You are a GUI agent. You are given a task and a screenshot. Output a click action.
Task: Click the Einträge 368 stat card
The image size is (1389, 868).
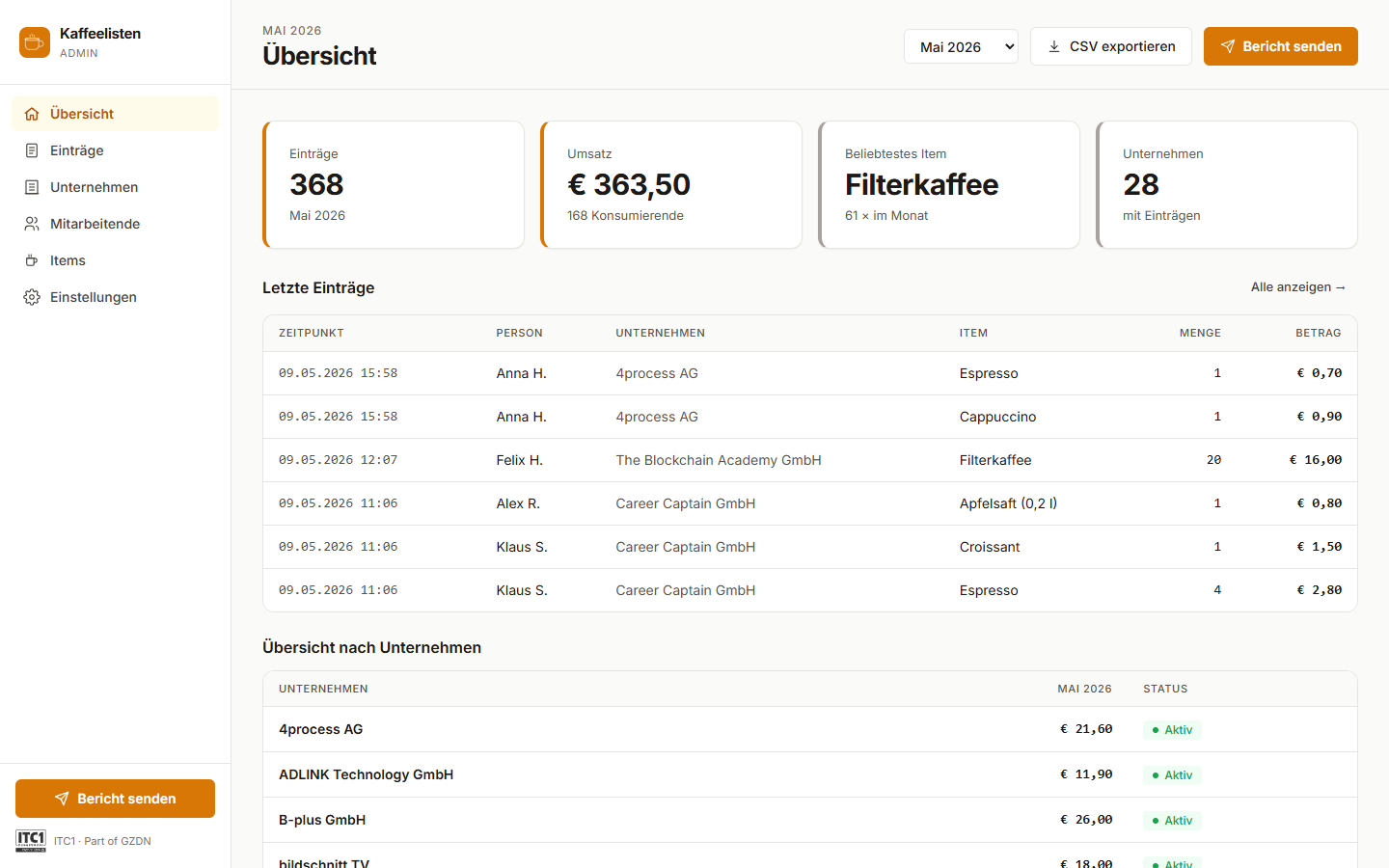[x=394, y=184]
